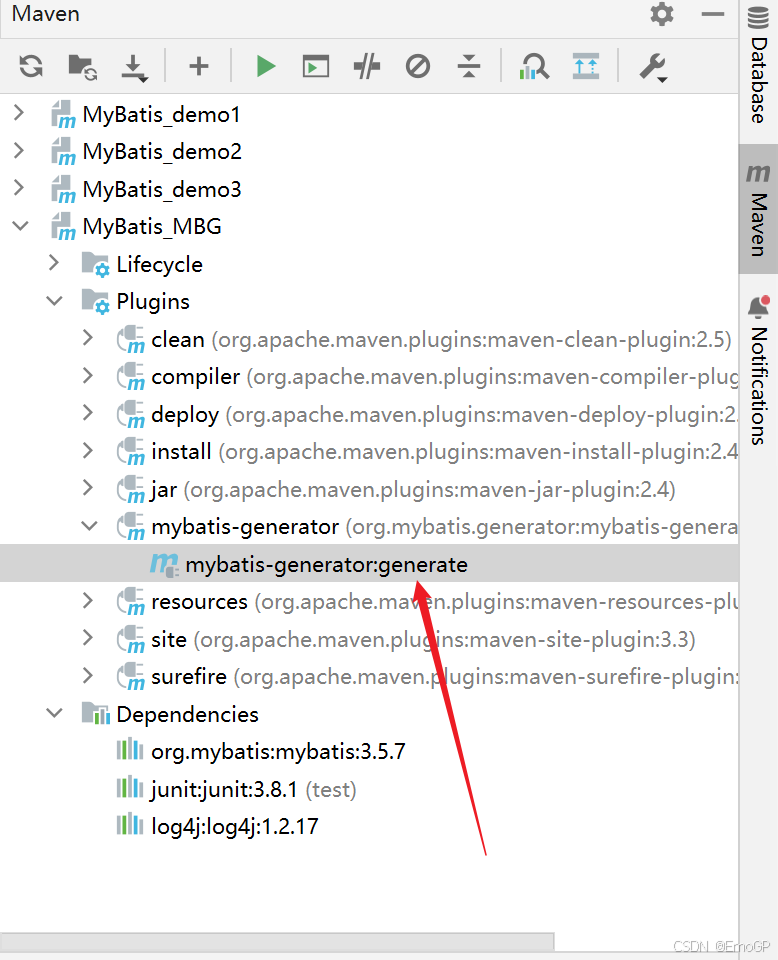Click the horizontal scrollbar at the bottom
The width and height of the screenshot is (778, 960).
click(277, 942)
